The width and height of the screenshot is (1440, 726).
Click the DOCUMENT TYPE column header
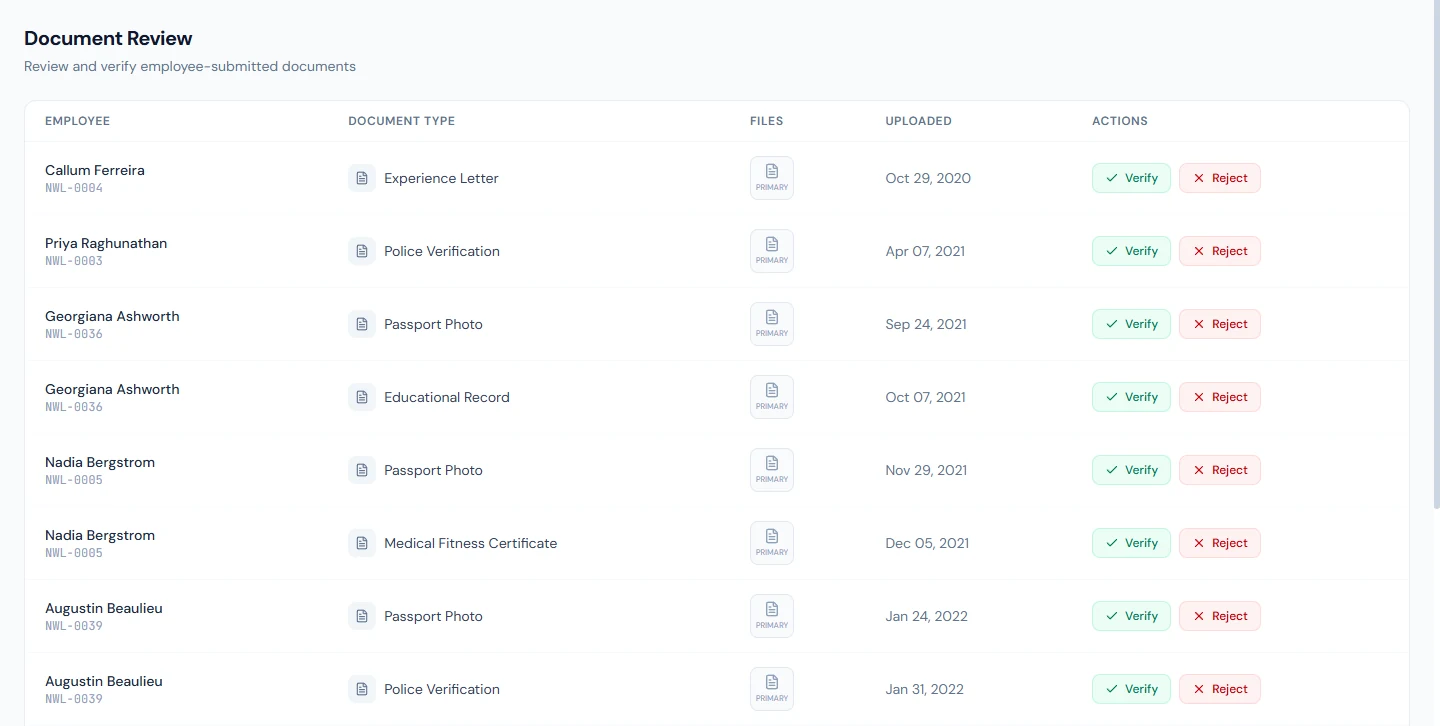click(401, 121)
